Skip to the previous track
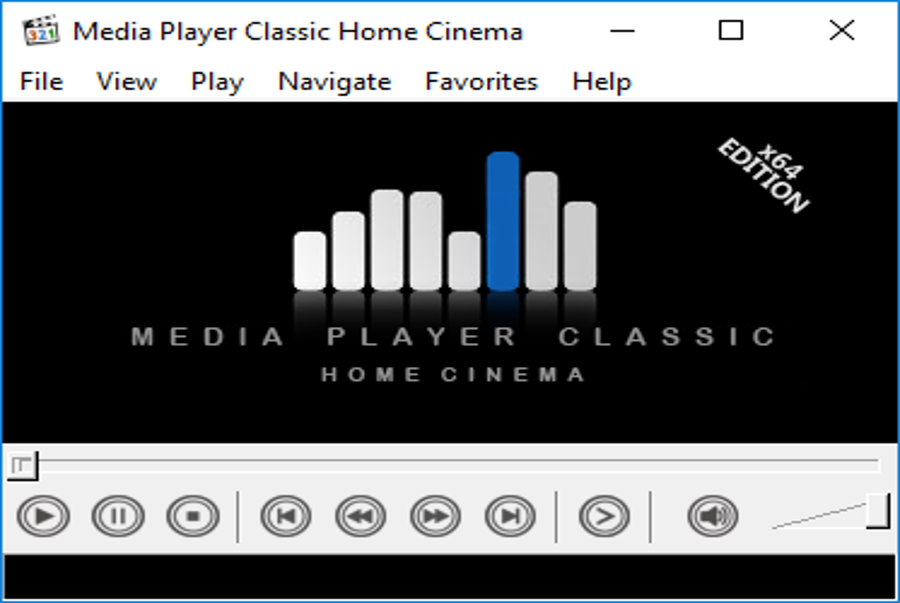Screen dimensions: 900x603 click(286, 516)
